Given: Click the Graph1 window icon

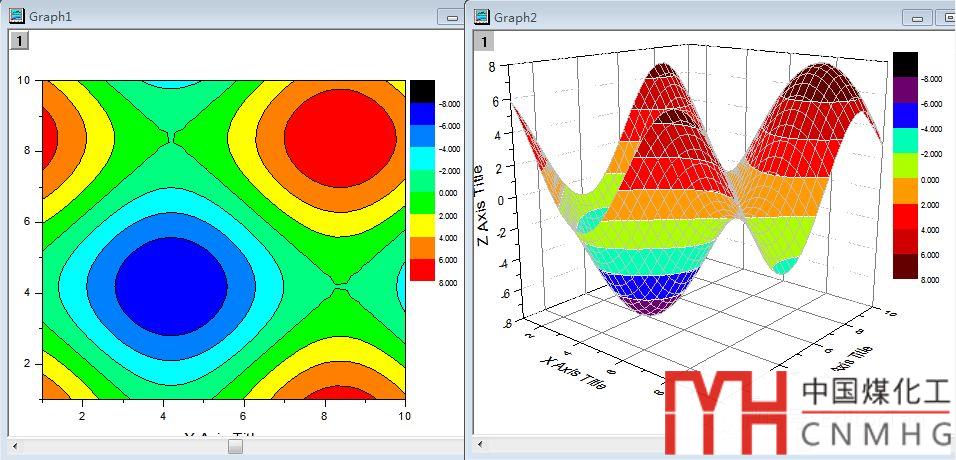Looking at the screenshot, I should coord(16,17).
